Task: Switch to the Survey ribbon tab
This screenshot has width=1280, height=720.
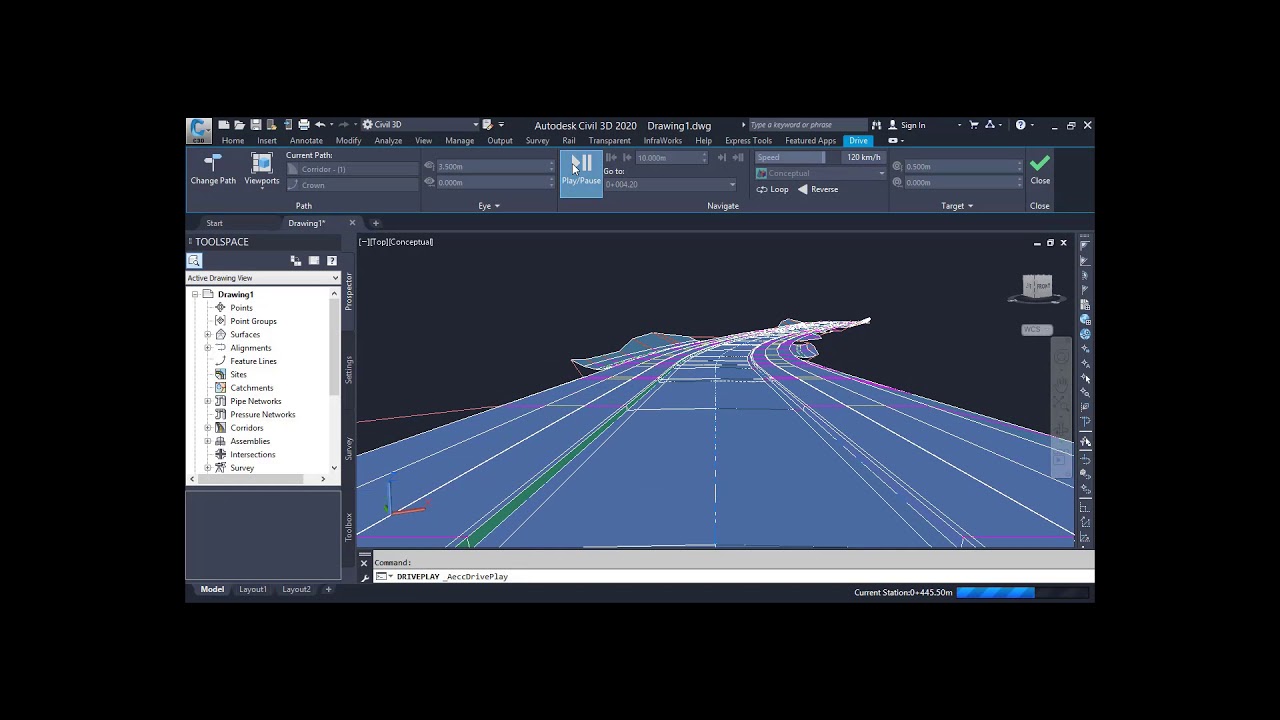Action: [x=537, y=141]
